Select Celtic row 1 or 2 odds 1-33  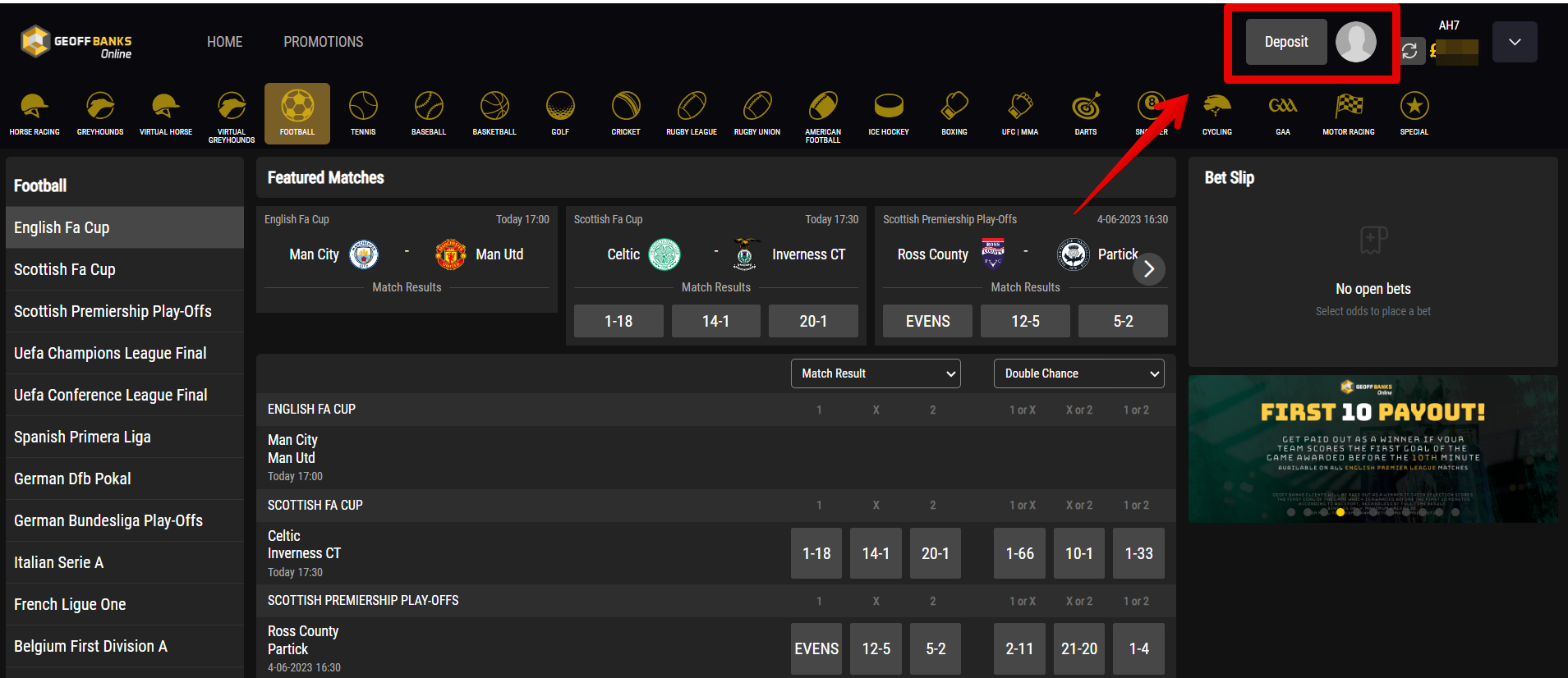click(x=1138, y=553)
